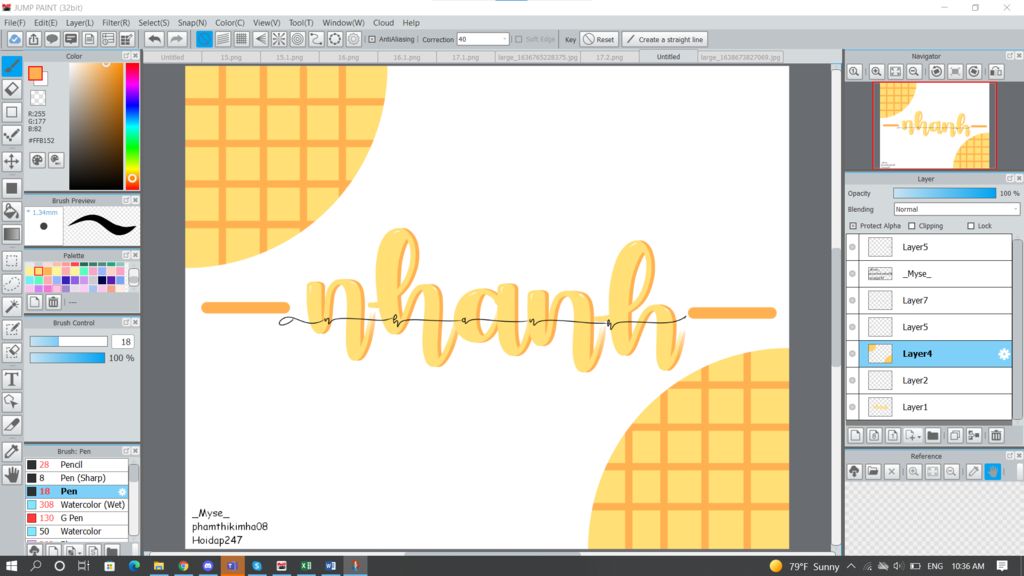This screenshot has height=576, width=1024.
Task: Click the Windows Start button
Action: [11, 566]
